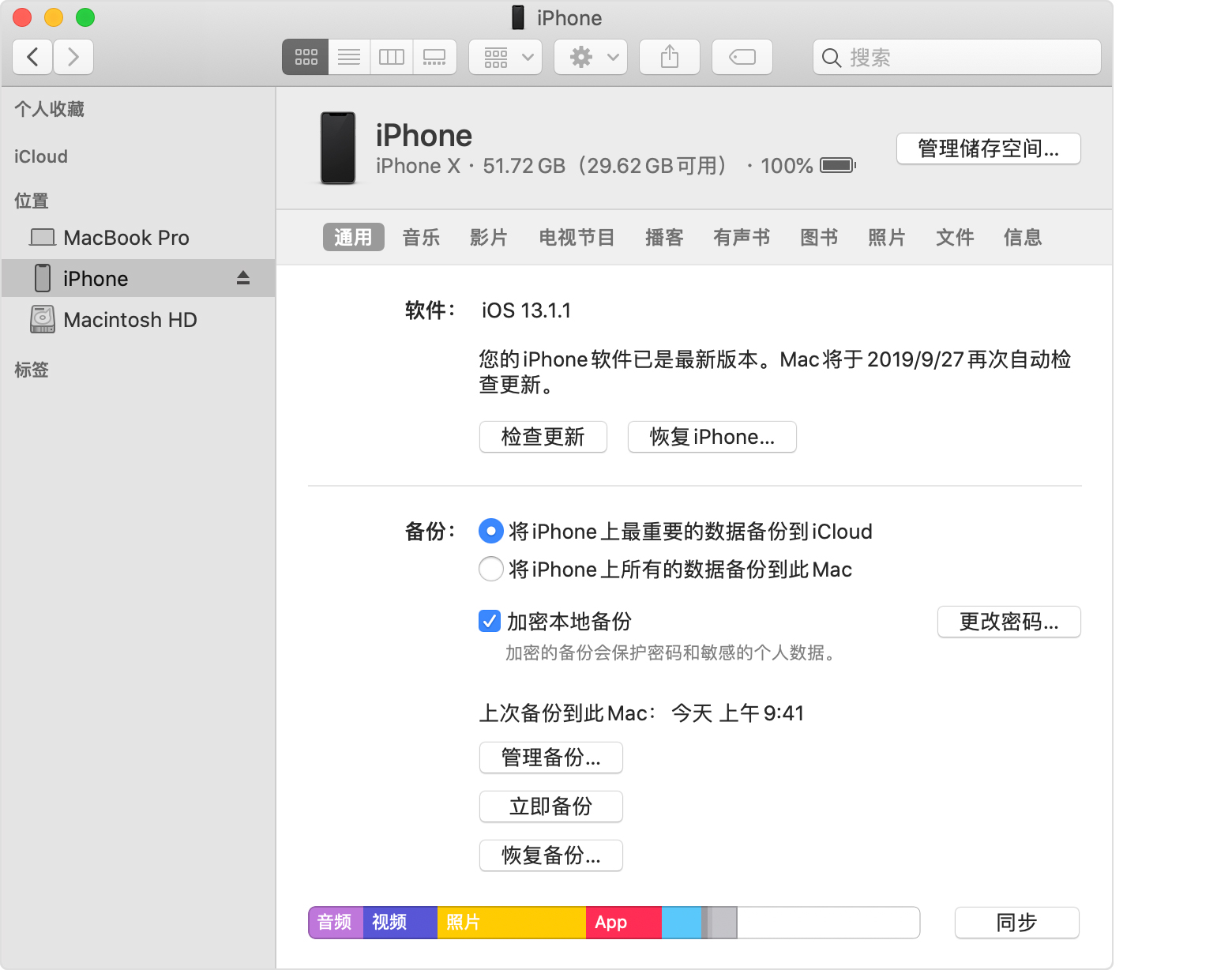
Task: Toggle the 加密本地备份 checkbox
Action: (490, 622)
